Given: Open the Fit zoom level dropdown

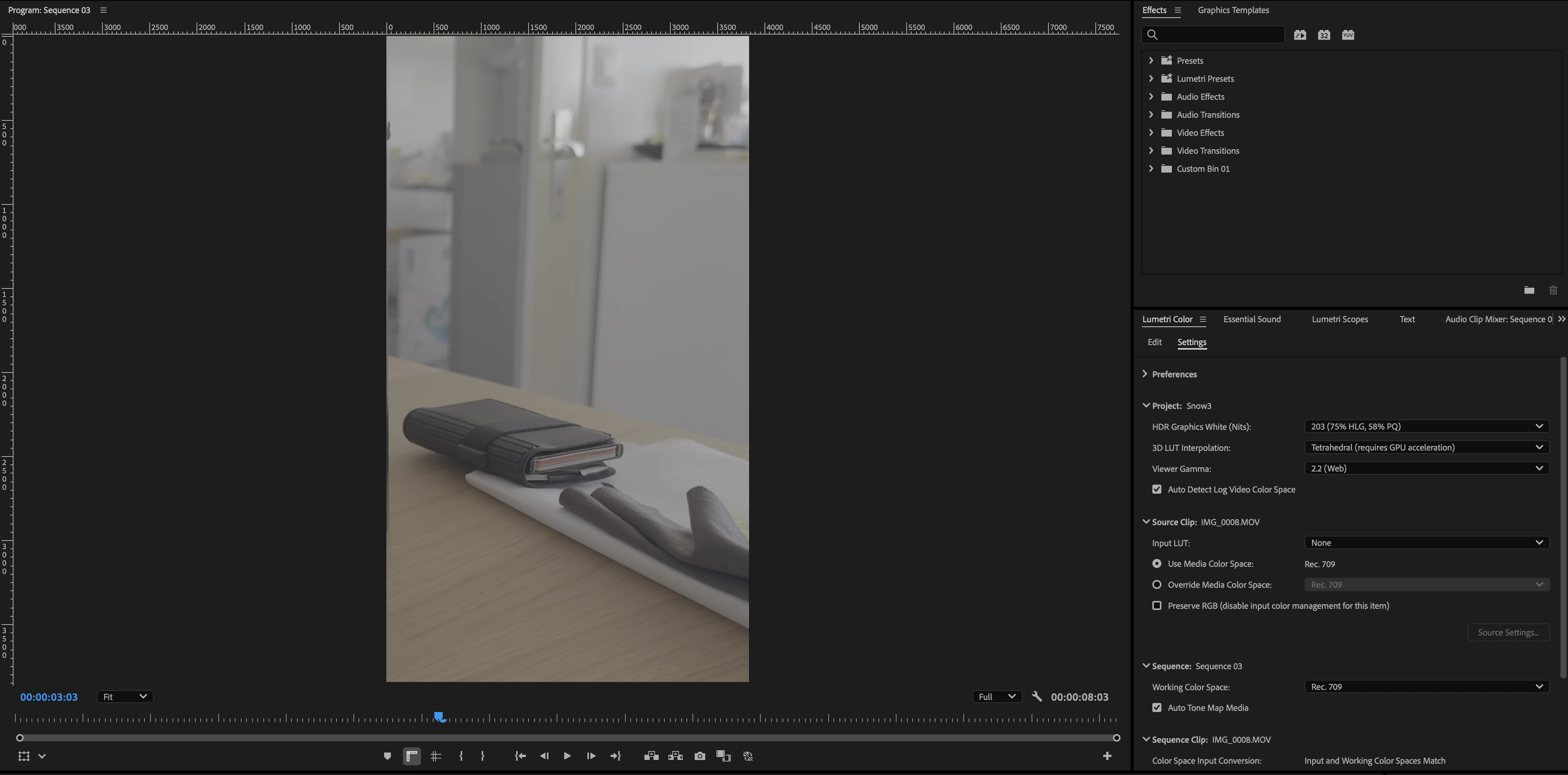Looking at the screenshot, I should coord(125,697).
